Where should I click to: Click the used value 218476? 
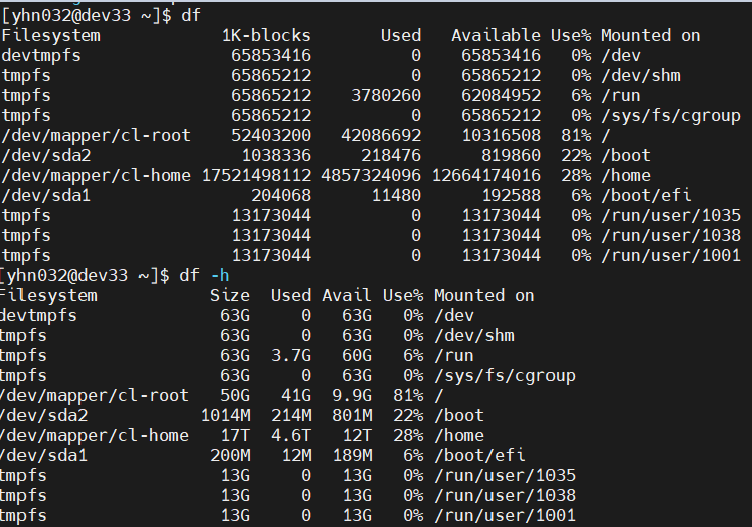[x=391, y=155]
